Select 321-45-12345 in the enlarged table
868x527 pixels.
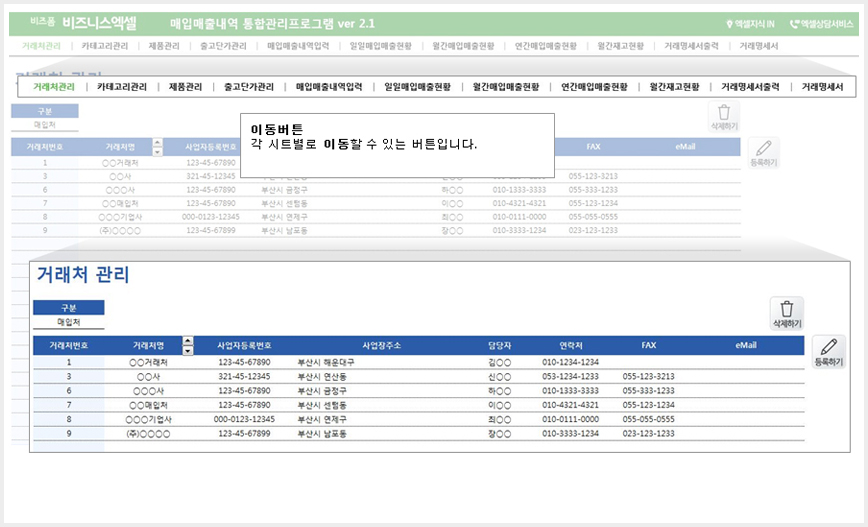coord(244,376)
